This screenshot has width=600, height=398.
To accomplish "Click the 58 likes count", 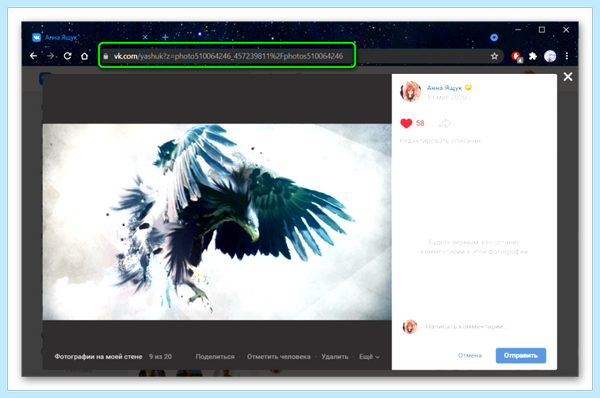I will click(420, 123).
